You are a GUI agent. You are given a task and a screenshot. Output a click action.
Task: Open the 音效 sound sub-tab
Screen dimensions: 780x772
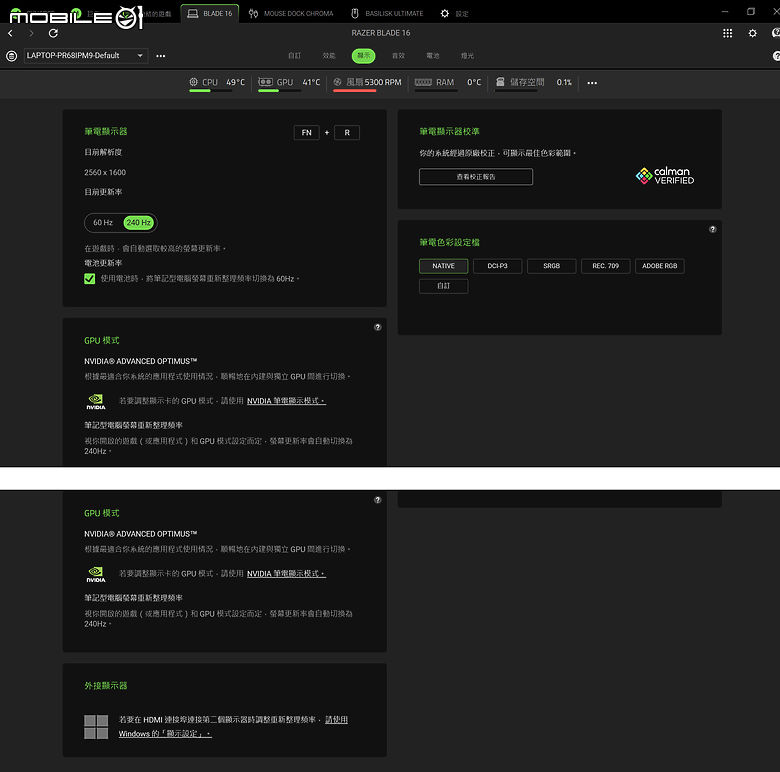tap(398, 56)
